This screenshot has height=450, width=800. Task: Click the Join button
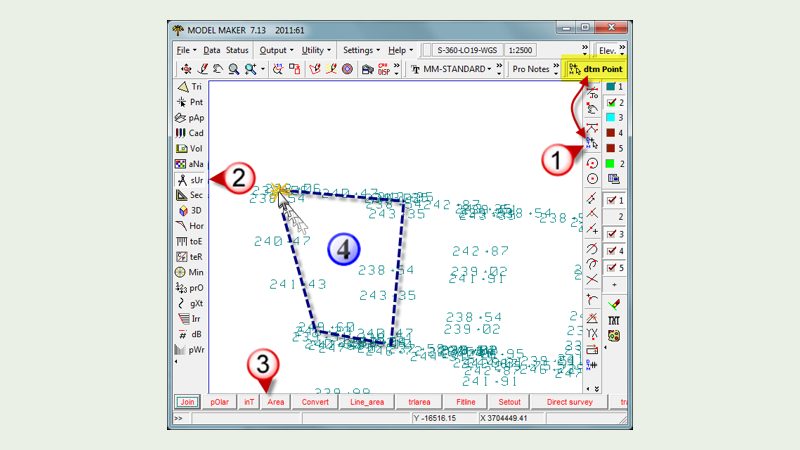coord(187,402)
